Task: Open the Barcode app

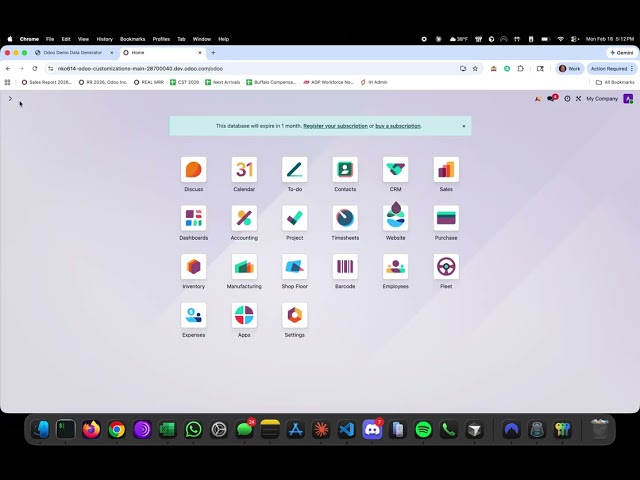Action: 345,267
